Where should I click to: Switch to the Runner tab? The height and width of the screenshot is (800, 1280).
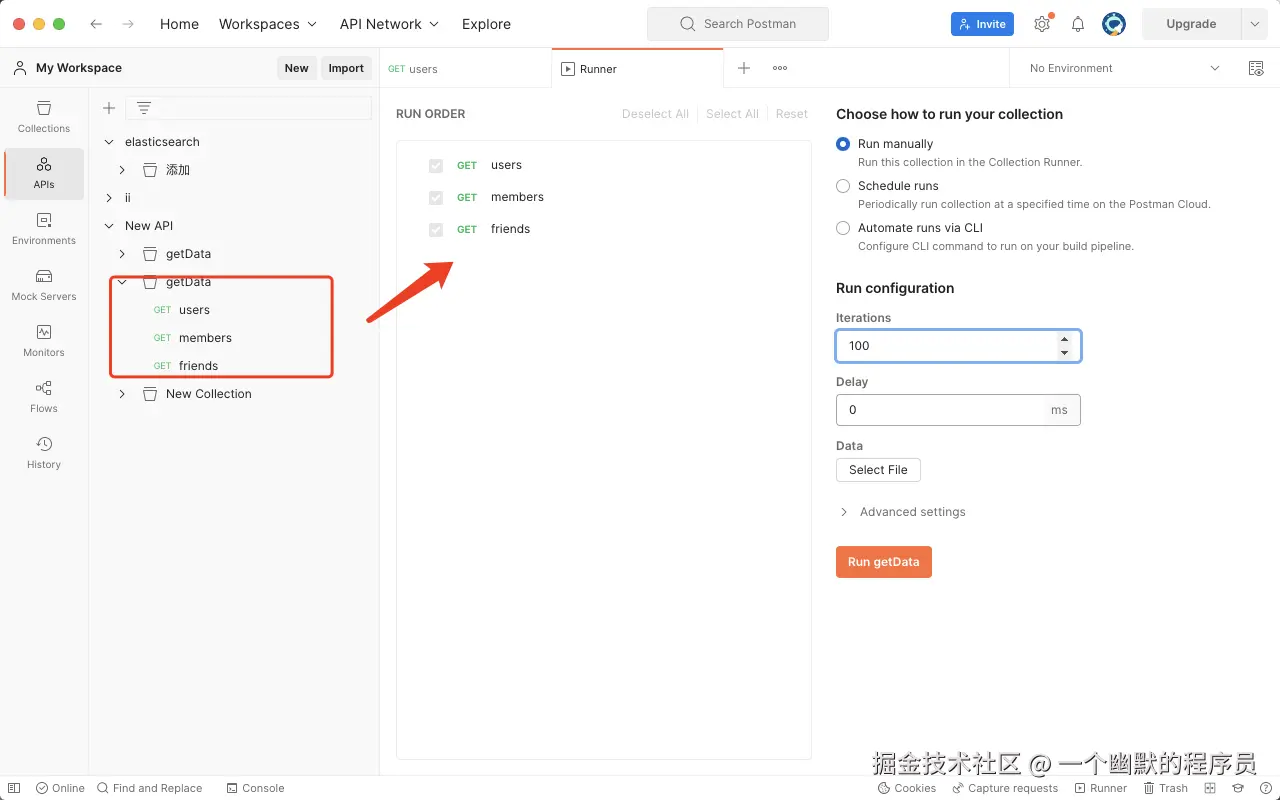click(637, 69)
